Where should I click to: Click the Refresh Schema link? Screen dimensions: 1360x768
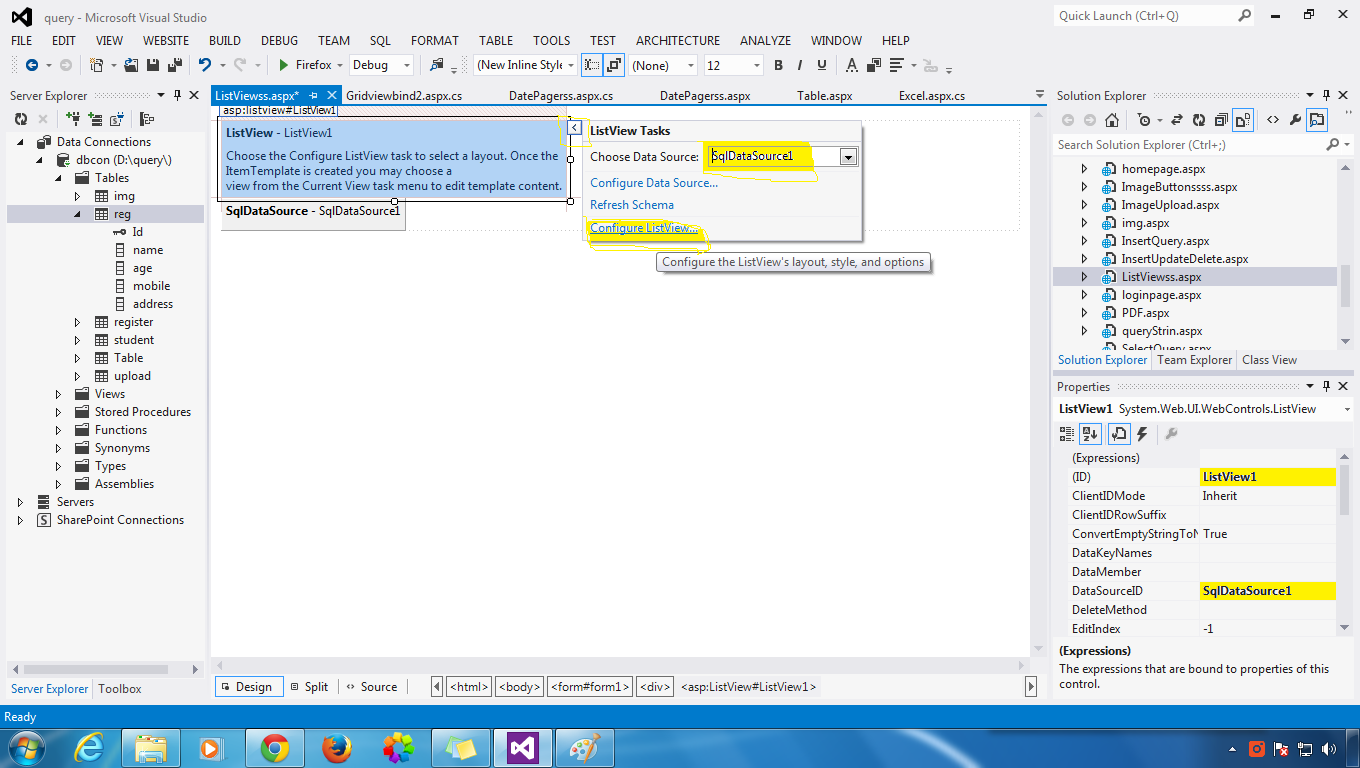[632, 204]
